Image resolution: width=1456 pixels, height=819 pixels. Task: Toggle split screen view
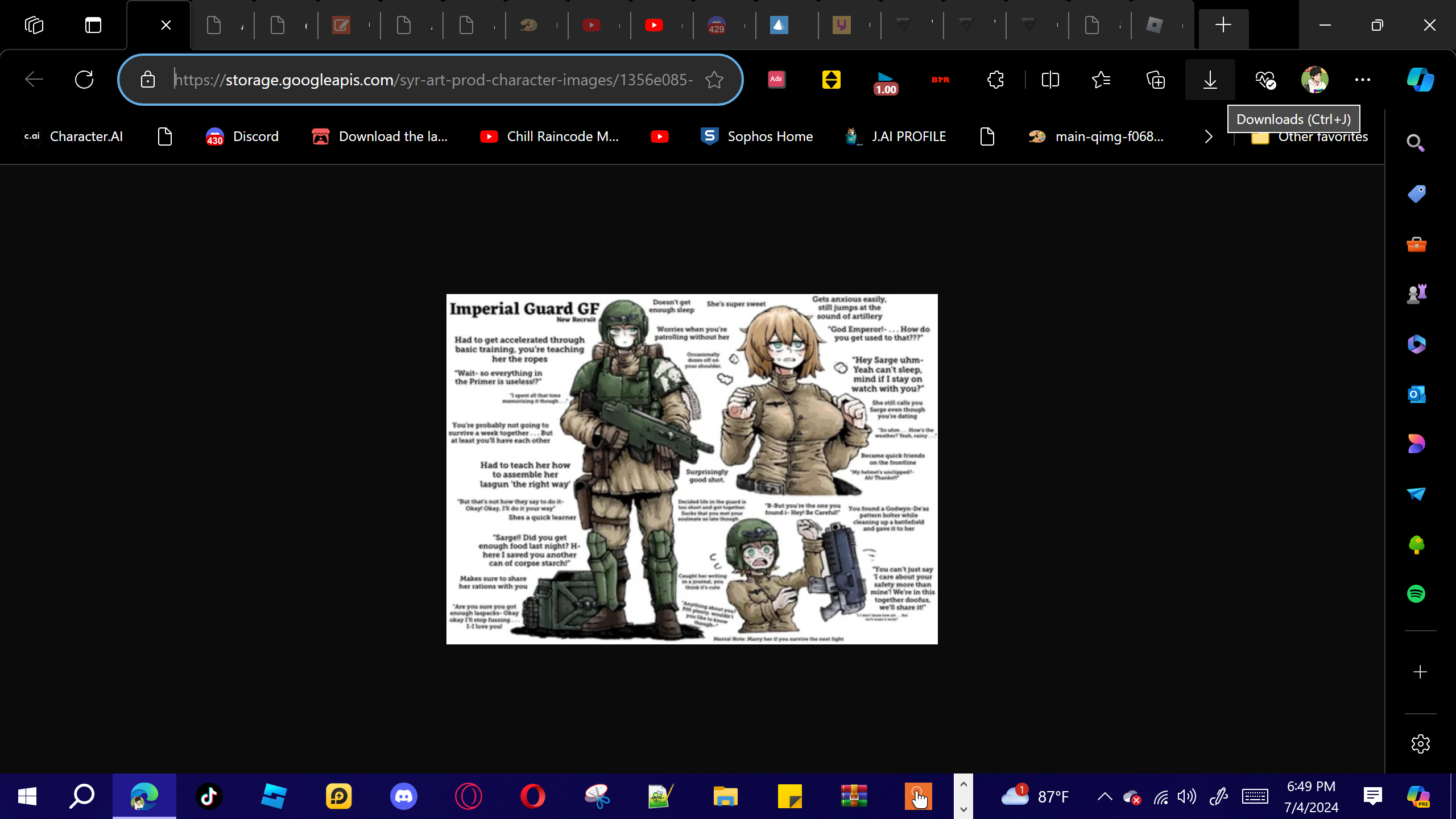1050,80
